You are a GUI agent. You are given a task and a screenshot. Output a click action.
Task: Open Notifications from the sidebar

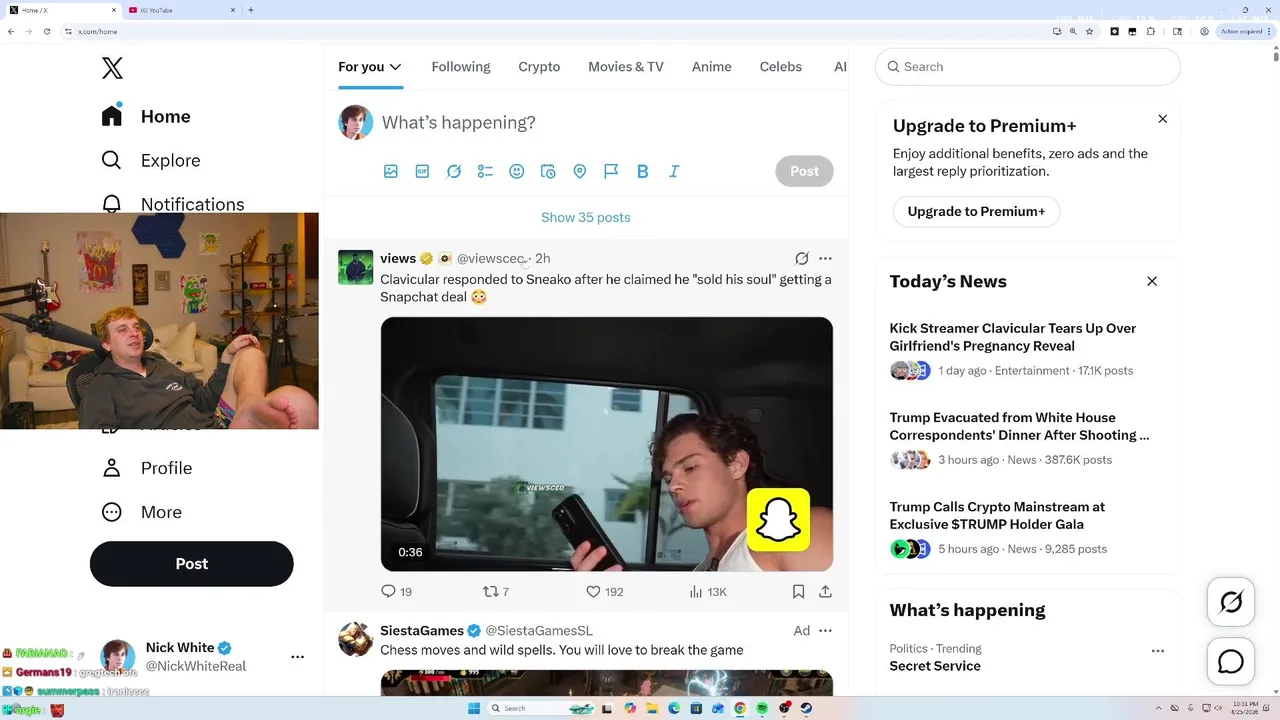click(x=173, y=203)
